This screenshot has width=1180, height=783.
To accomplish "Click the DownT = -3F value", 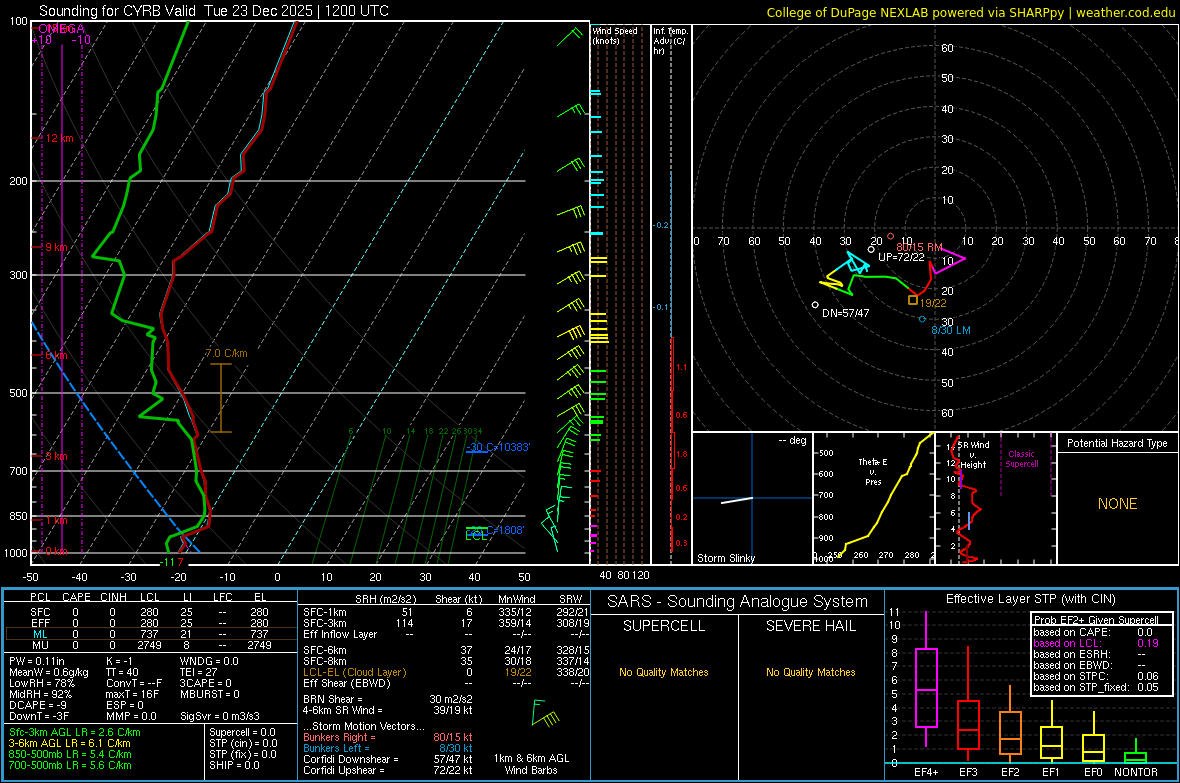I will (x=39, y=716).
